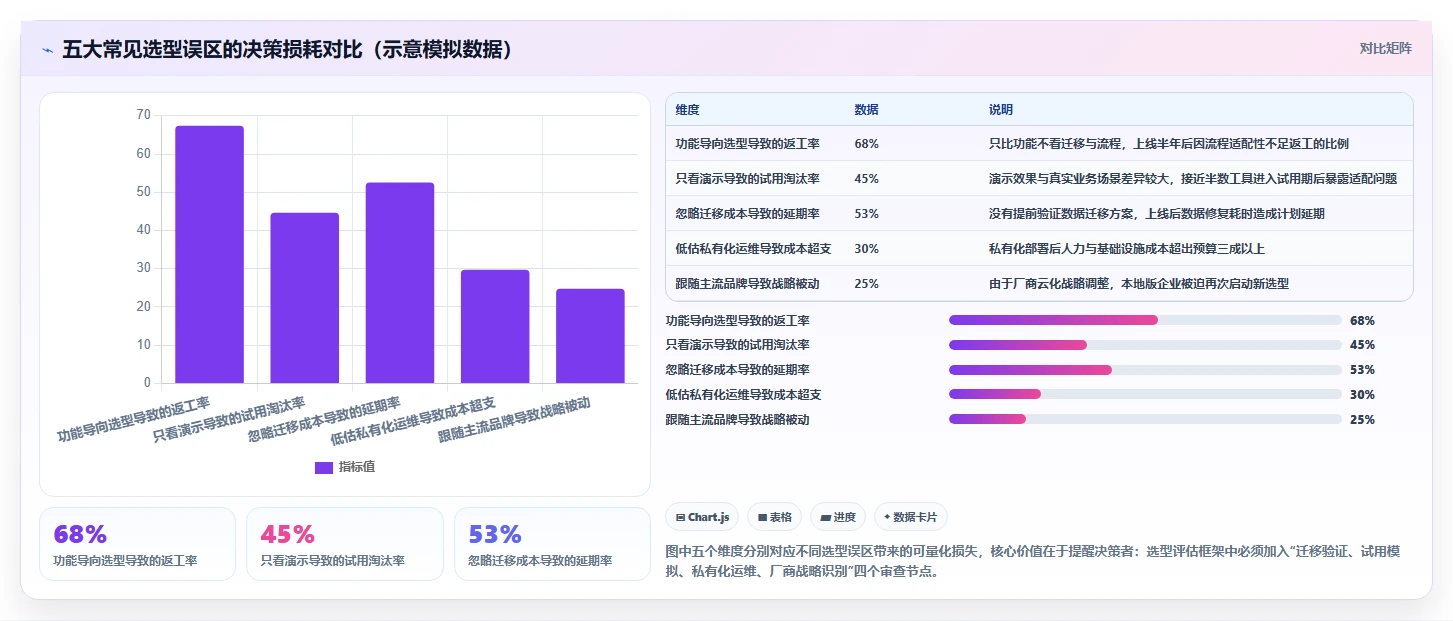Screen dimensions: 1453x621
Task: Click the 数据 column header
Action: pos(866,110)
